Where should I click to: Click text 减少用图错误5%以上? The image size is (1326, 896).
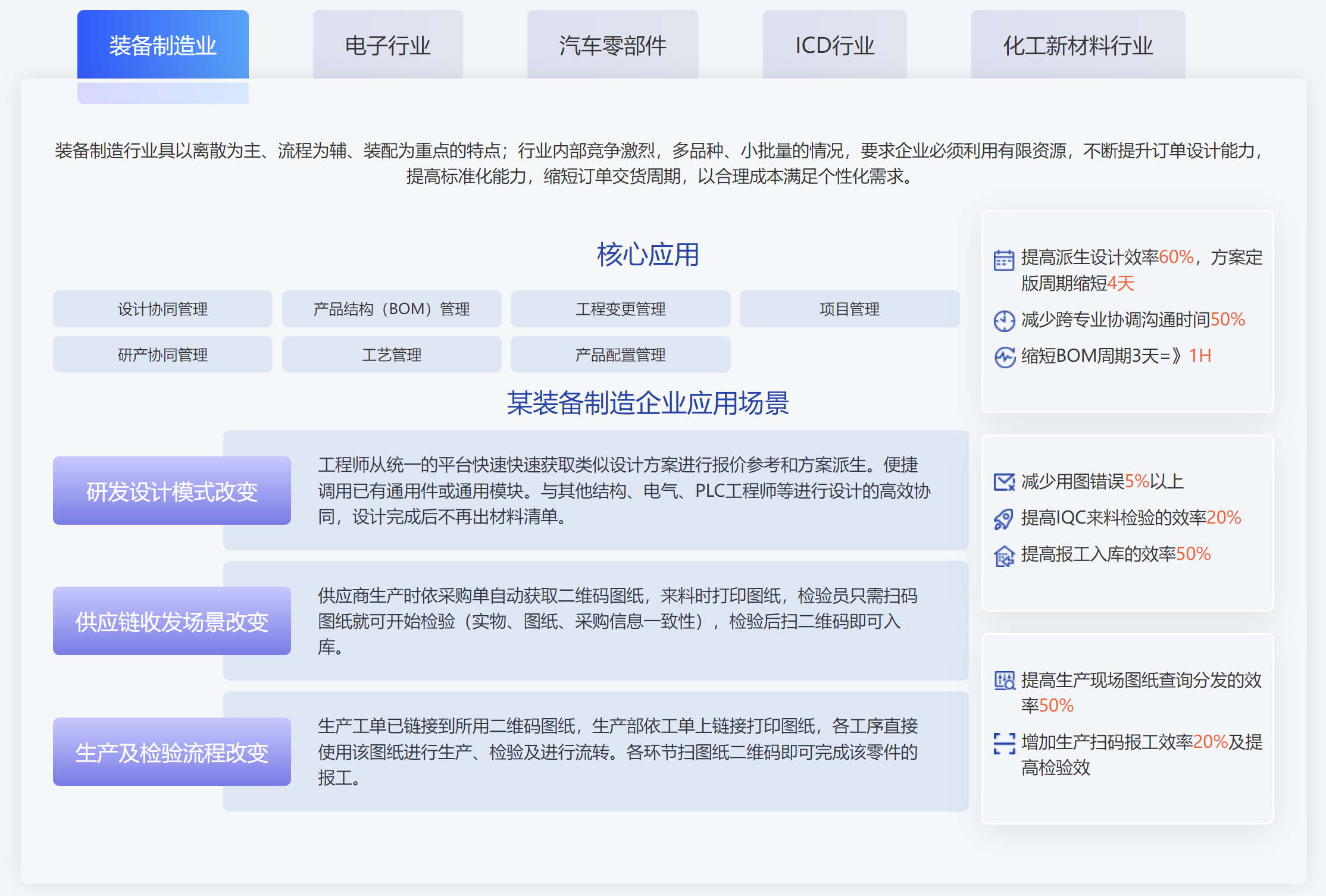pos(1102,481)
